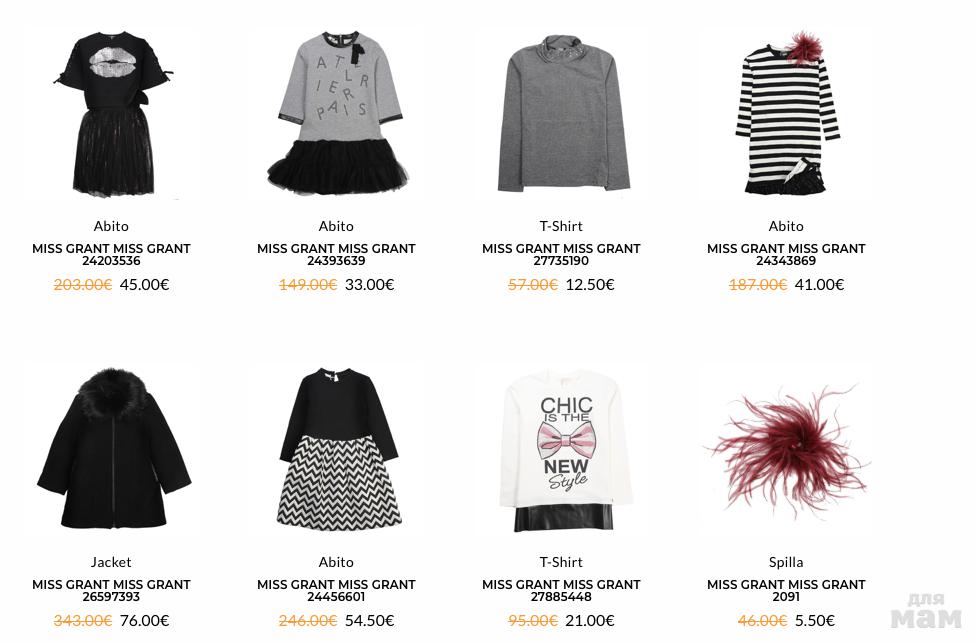View the black fur-collar jacket photo

[x=113, y=447]
